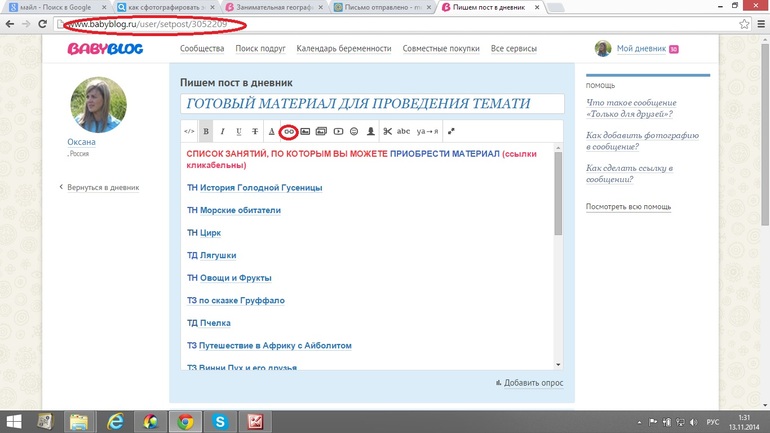Toggle bold formatting in the editor
Screen dimensions: 770x433
click(206, 132)
